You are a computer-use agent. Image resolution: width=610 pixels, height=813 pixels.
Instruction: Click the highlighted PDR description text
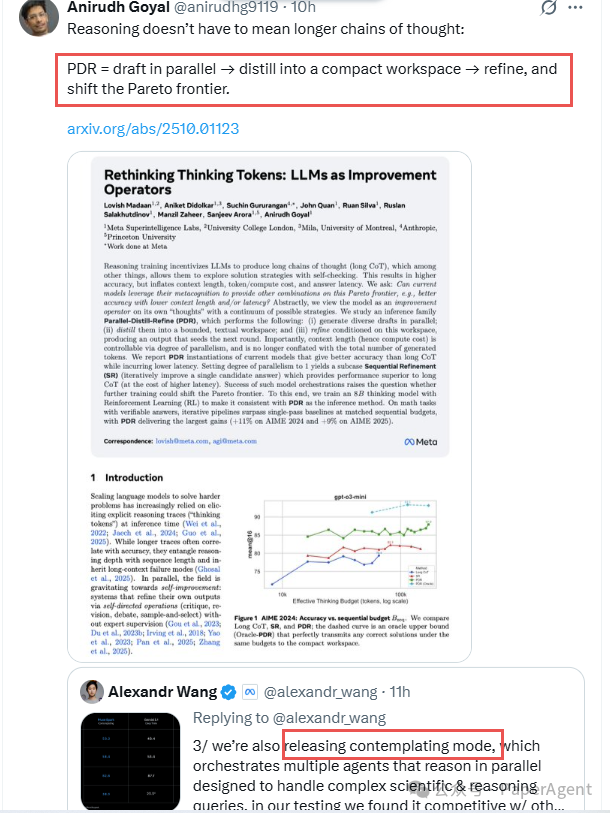(312, 80)
